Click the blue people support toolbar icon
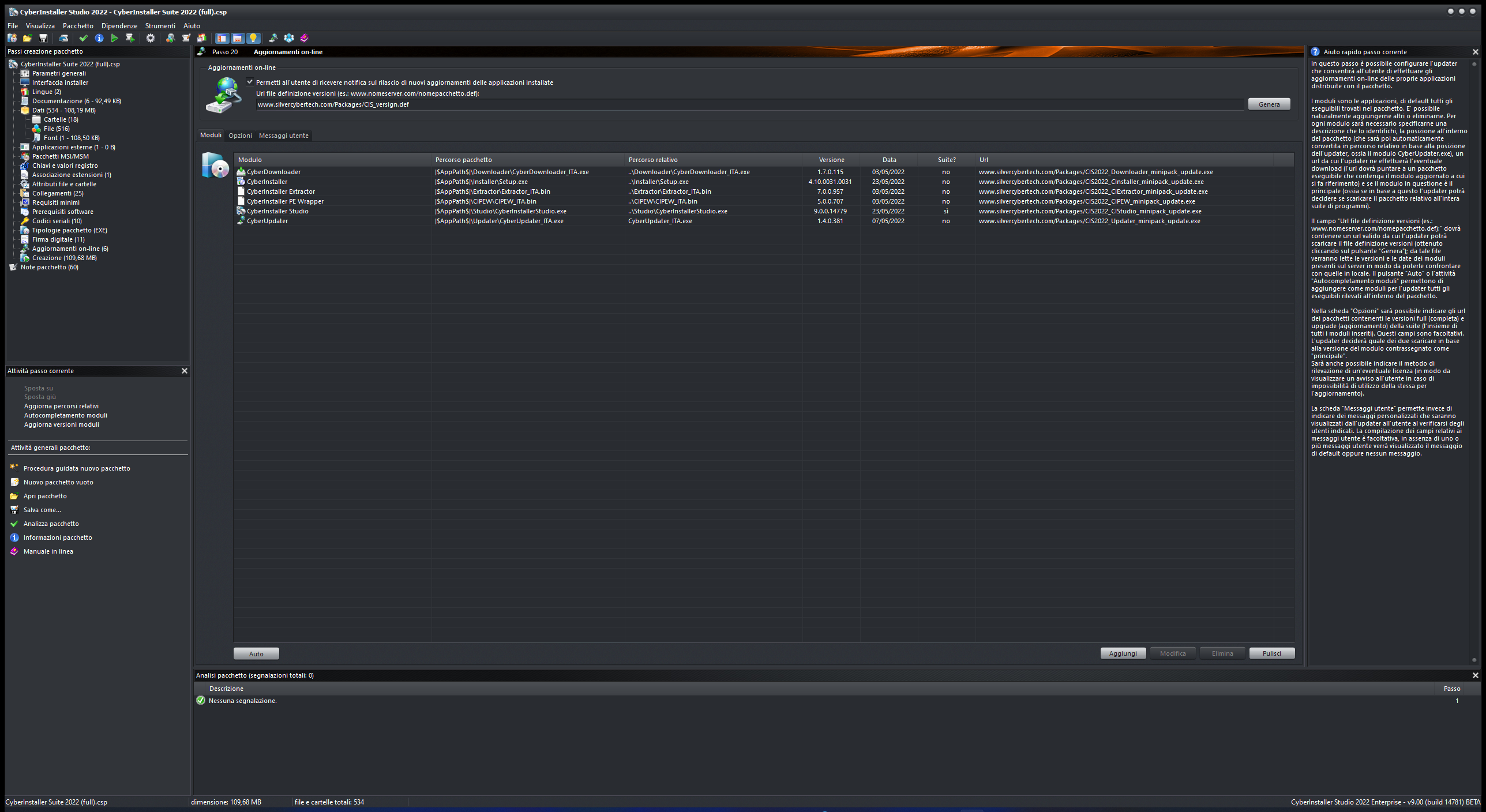The image size is (1486, 812). coord(289,38)
